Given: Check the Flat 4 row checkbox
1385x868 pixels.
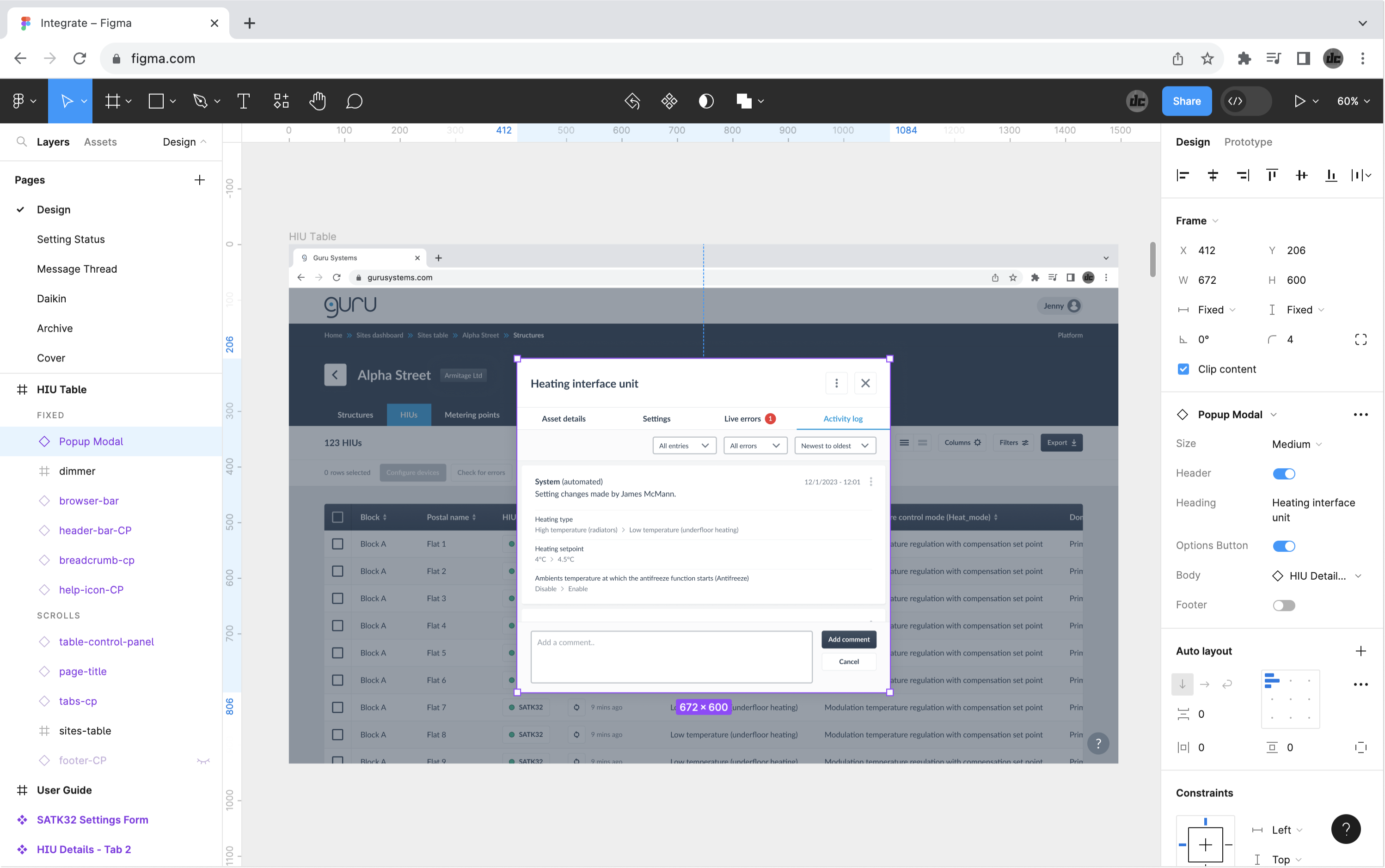Looking at the screenshot, I should [x=337, y=626].
